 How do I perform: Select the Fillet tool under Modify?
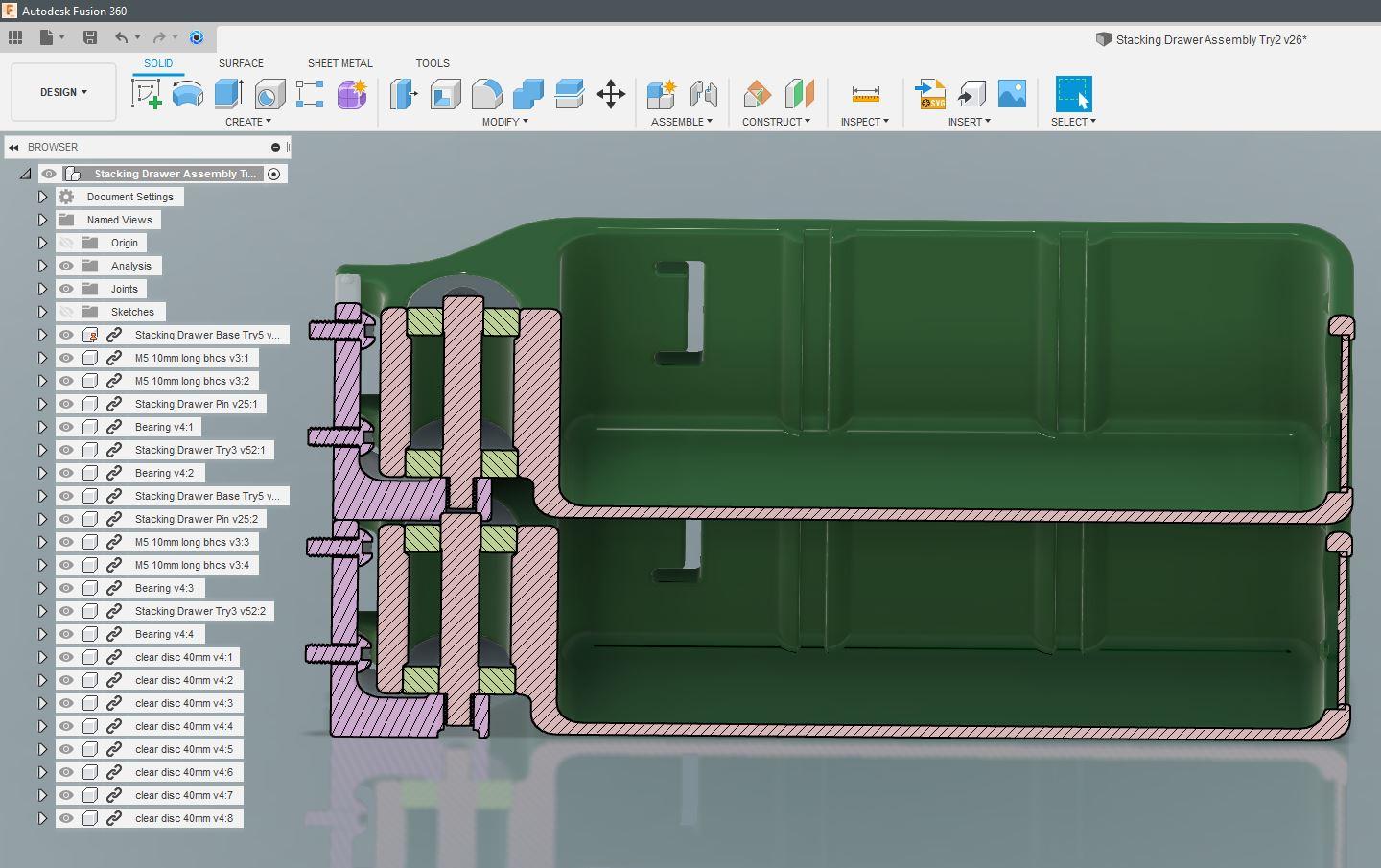coord(487,93)
